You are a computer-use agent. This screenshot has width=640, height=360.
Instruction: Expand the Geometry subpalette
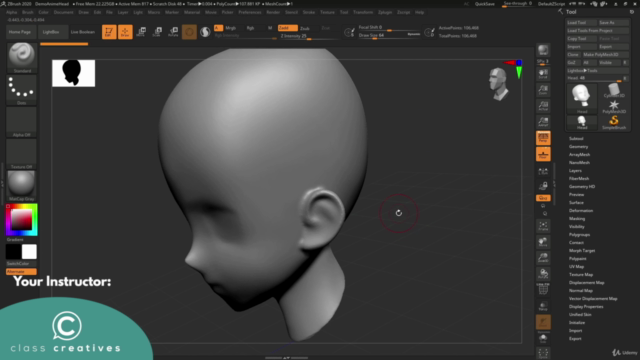(578, 147)
